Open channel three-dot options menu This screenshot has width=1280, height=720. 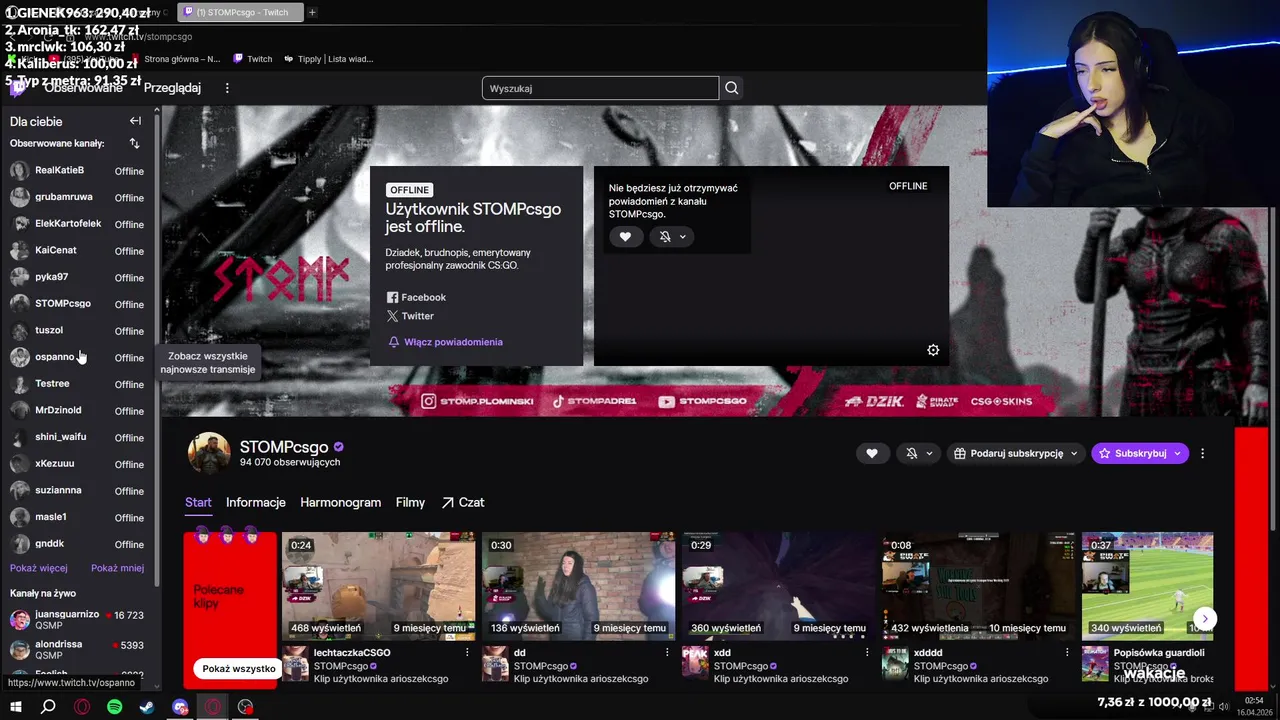point(1203,453)
